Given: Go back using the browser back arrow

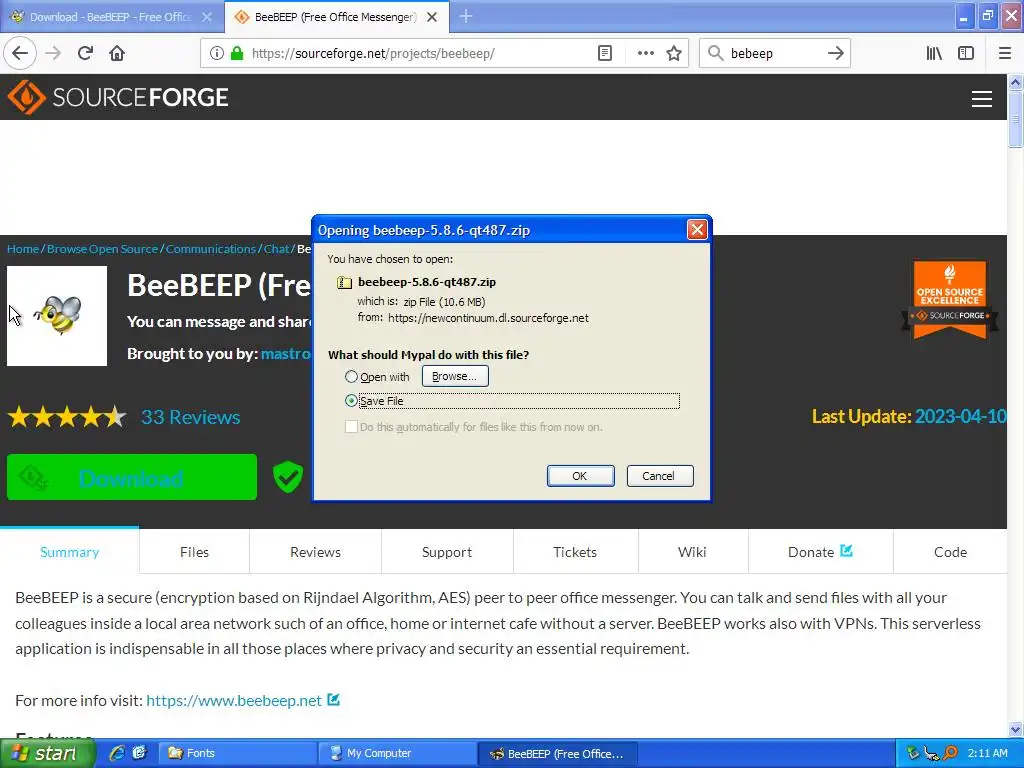Looking at the screenshot, I should (x=20, y=53).
